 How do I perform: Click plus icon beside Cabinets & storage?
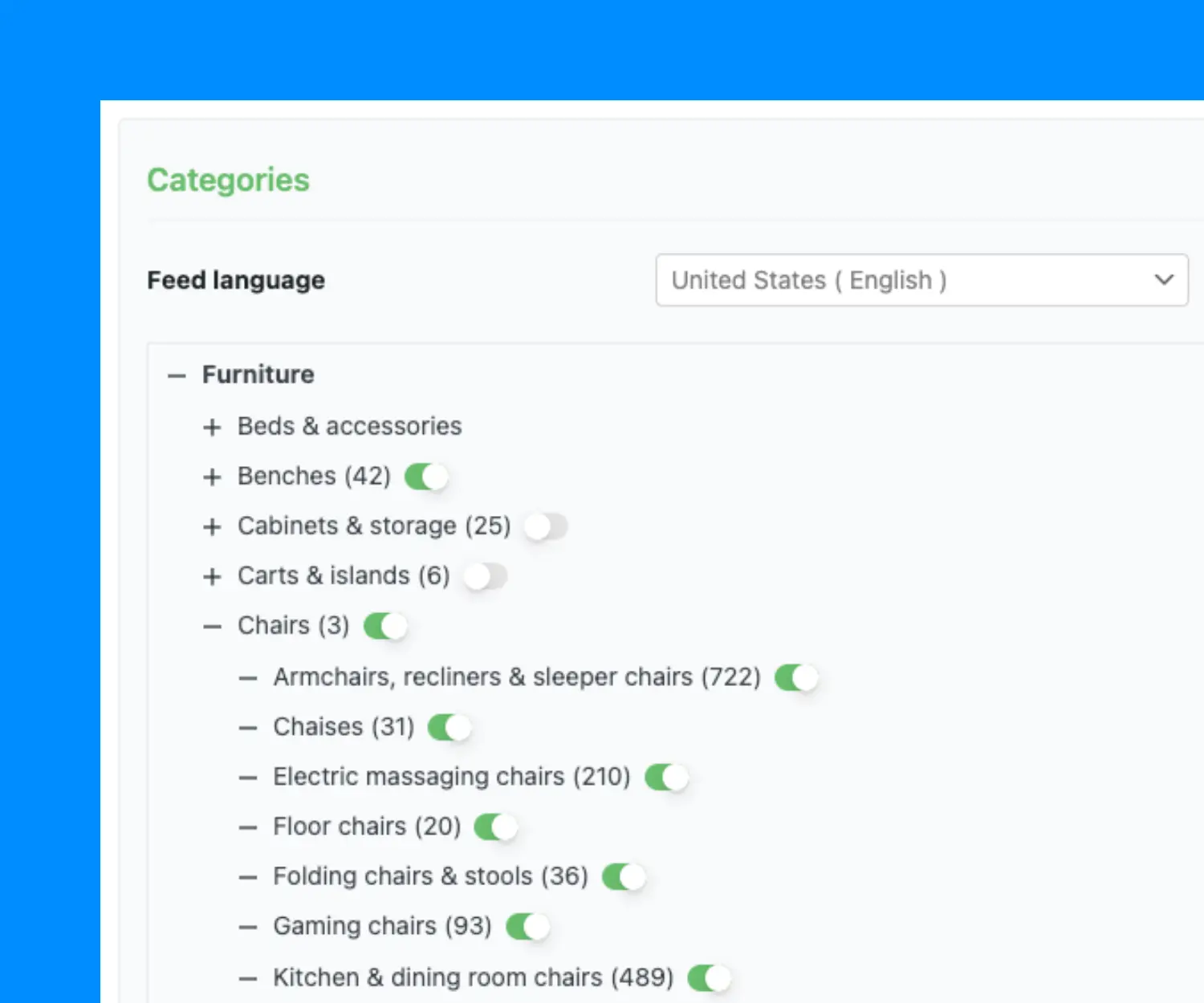point(212,526)
